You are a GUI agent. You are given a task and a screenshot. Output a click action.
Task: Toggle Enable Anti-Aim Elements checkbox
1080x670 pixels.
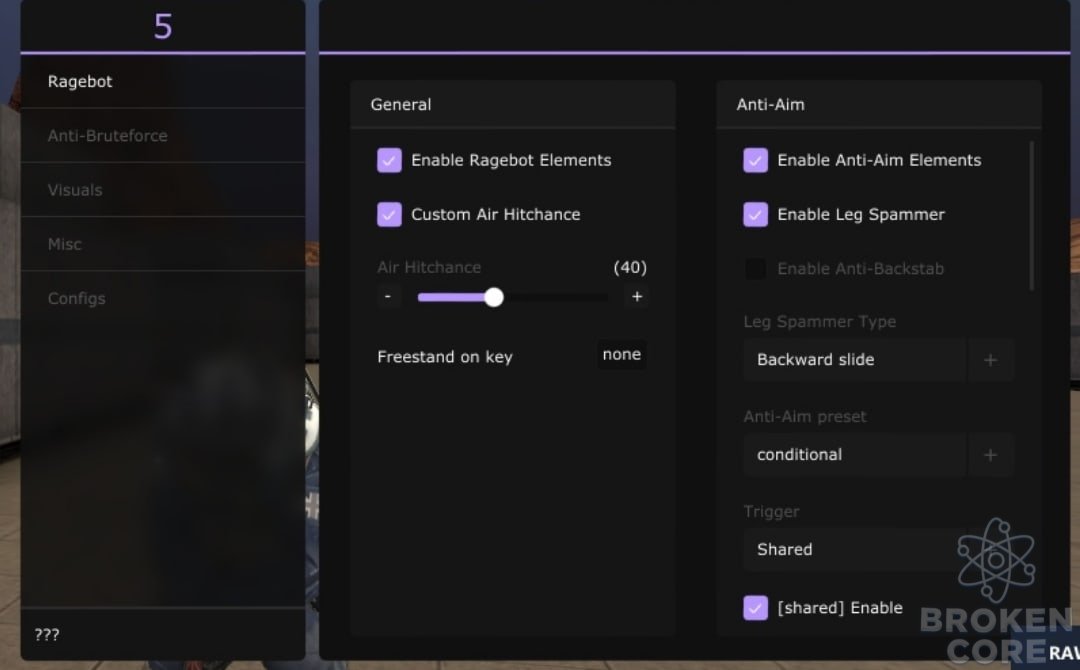(756, 160)
